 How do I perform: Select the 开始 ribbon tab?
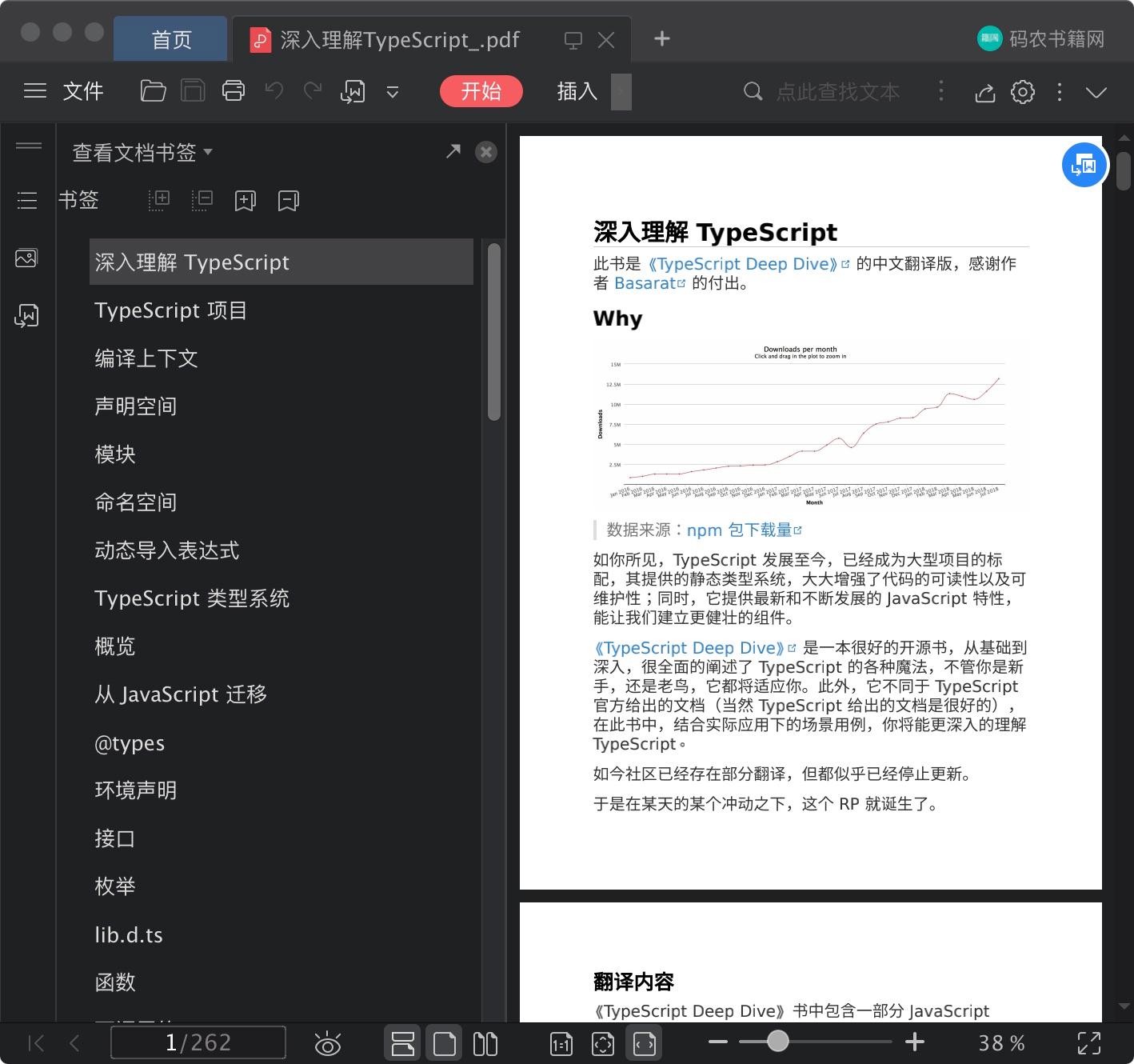(481, 91)
